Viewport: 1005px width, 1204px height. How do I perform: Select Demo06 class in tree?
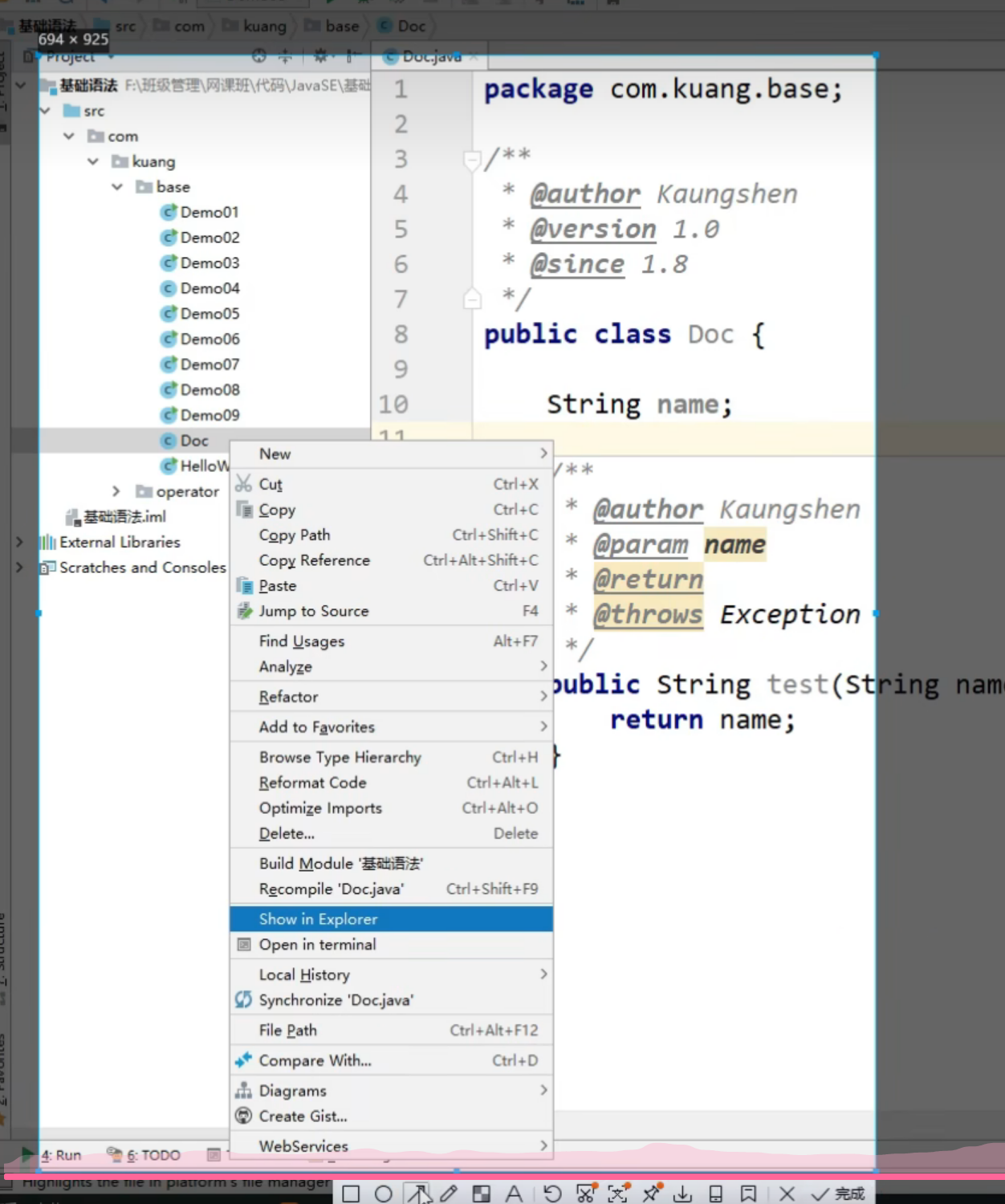[x=200, y=339]
